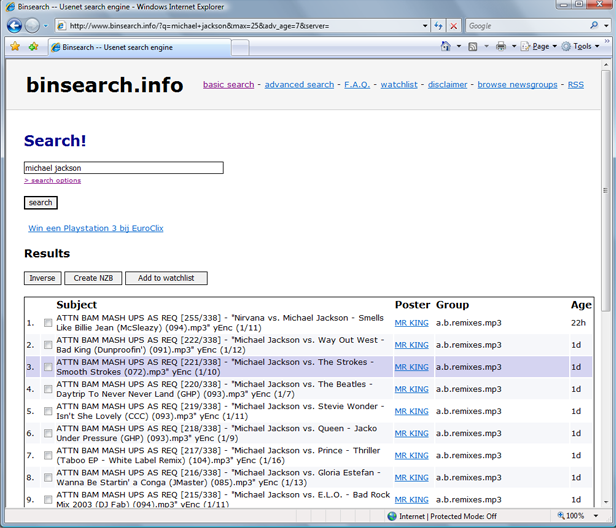616x528 pixels.
Task: Click the Page toolbar icon
Action: pos(525,47)
